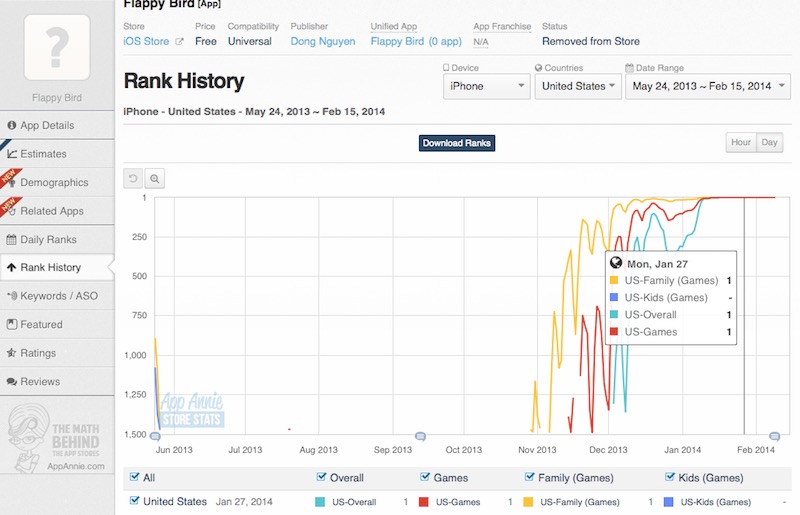View the Ratings page

point(57,353)
